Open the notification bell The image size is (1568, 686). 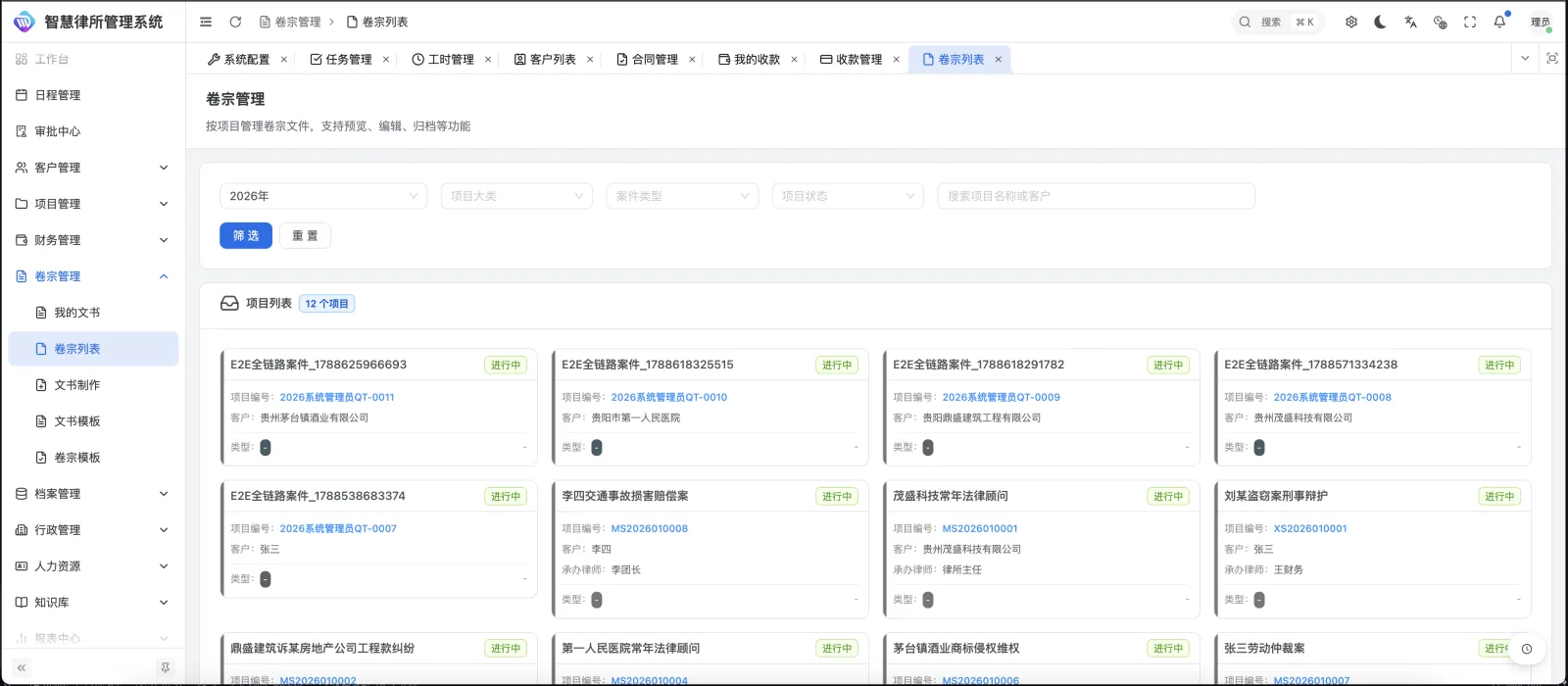1499,22
